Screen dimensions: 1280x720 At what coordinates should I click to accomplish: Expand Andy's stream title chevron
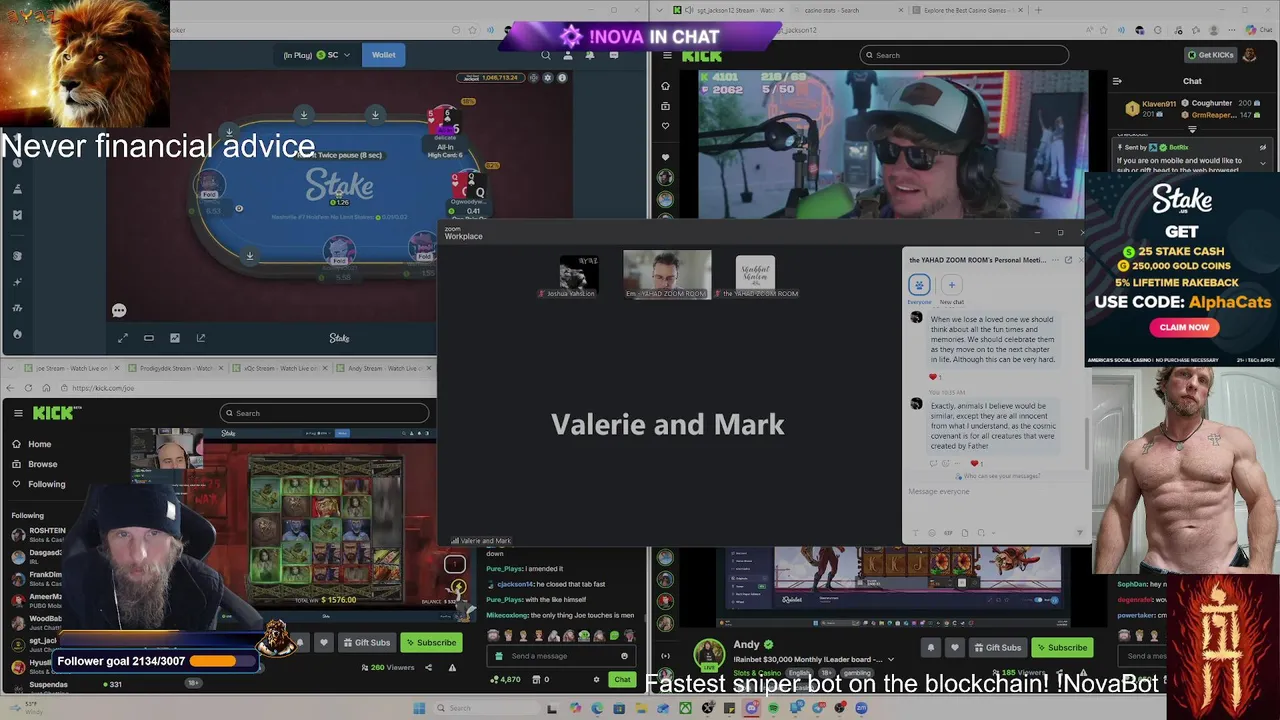tap(891, 660)
